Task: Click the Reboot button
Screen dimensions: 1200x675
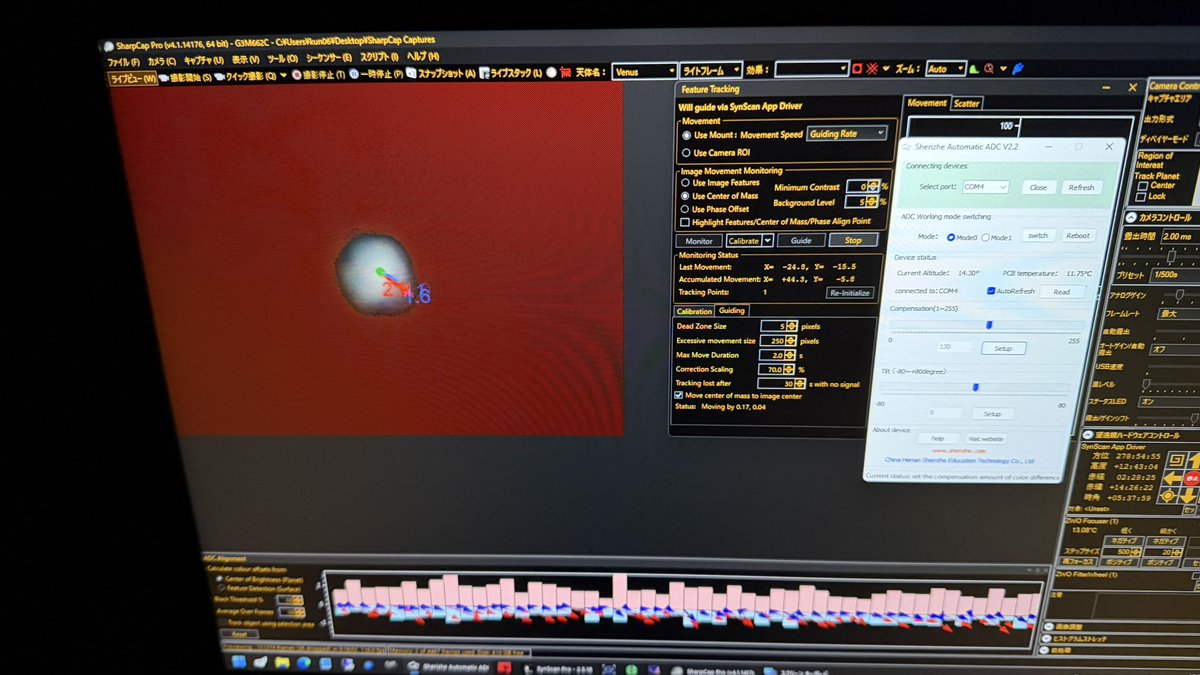Action: [x=1077, y=236]
